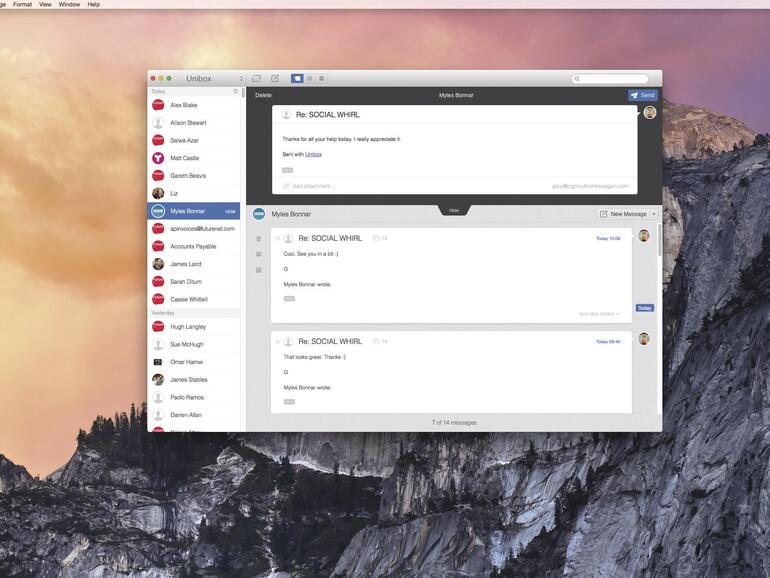Click the compose message body text
770x578 pixels.
point(341,139)
